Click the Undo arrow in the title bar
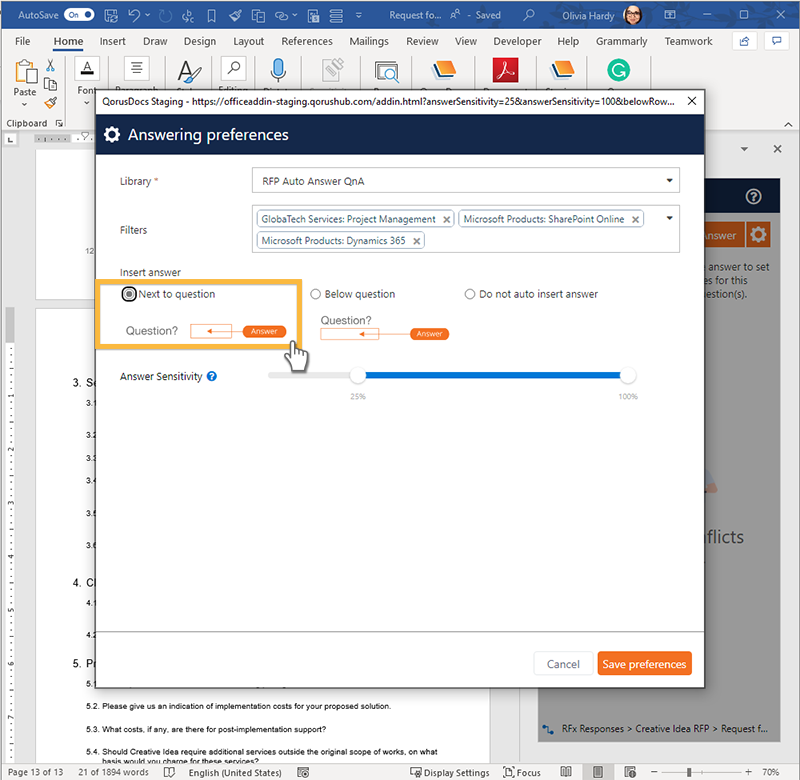Image resolution: width=800 pixels, height=780 pixels. tap(134, 15)
